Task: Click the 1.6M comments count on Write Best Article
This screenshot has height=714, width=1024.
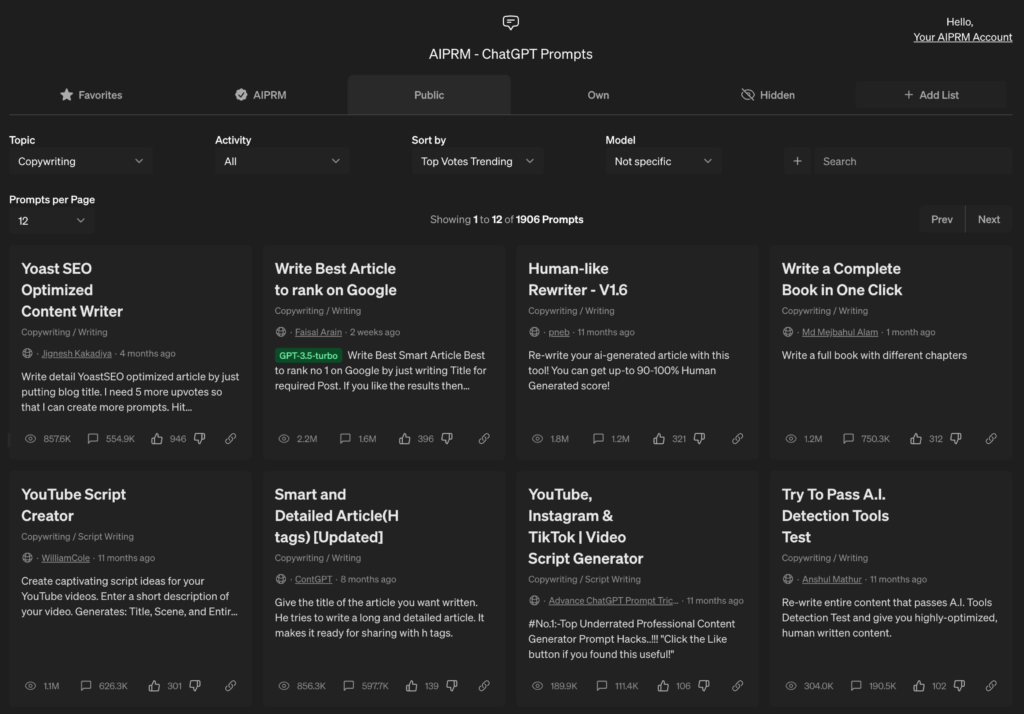Action: 367,438
